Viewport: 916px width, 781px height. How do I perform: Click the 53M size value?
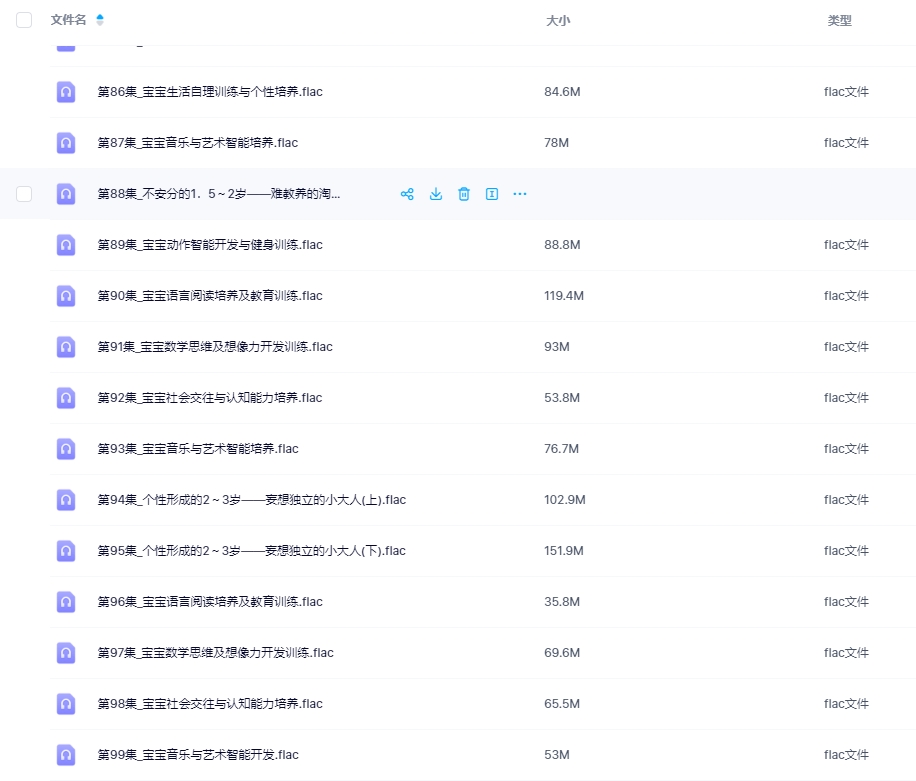pyautogui.click(x=556, y=754)
